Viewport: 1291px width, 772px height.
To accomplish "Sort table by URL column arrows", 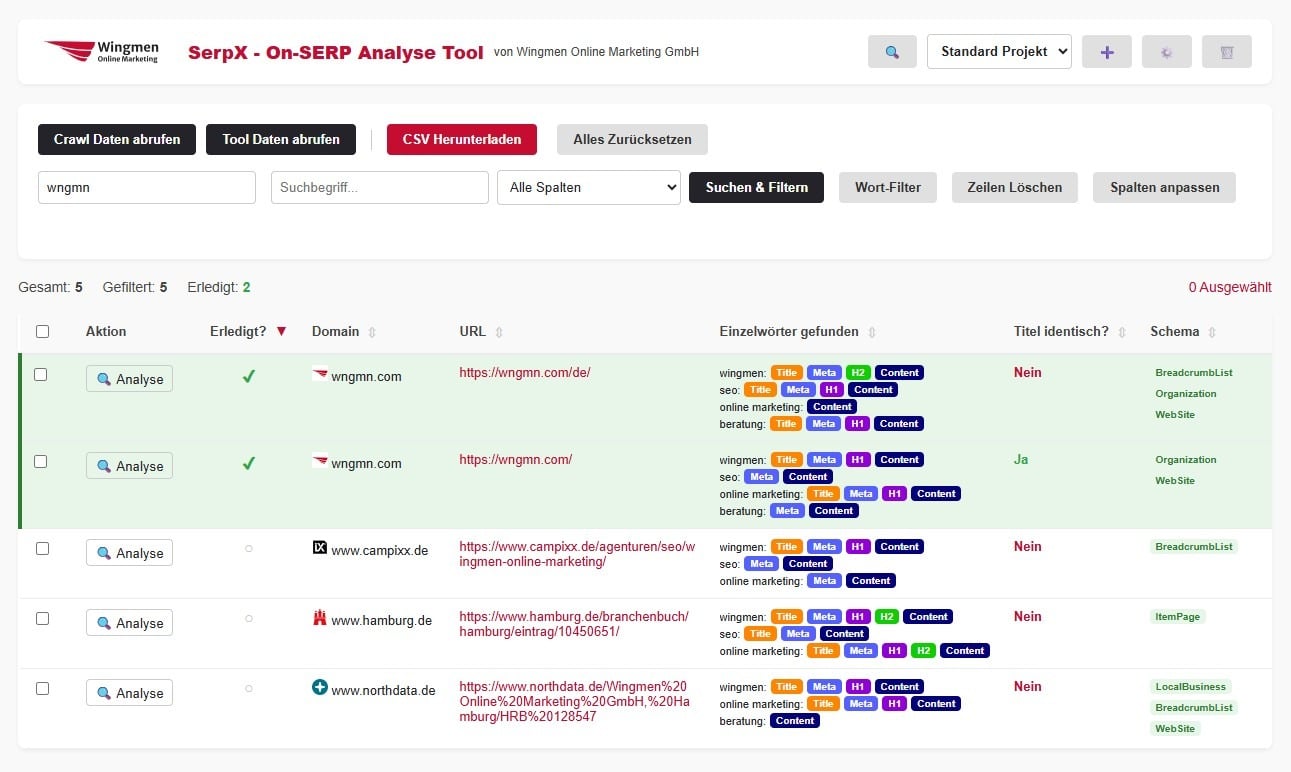I will point(499,332).
